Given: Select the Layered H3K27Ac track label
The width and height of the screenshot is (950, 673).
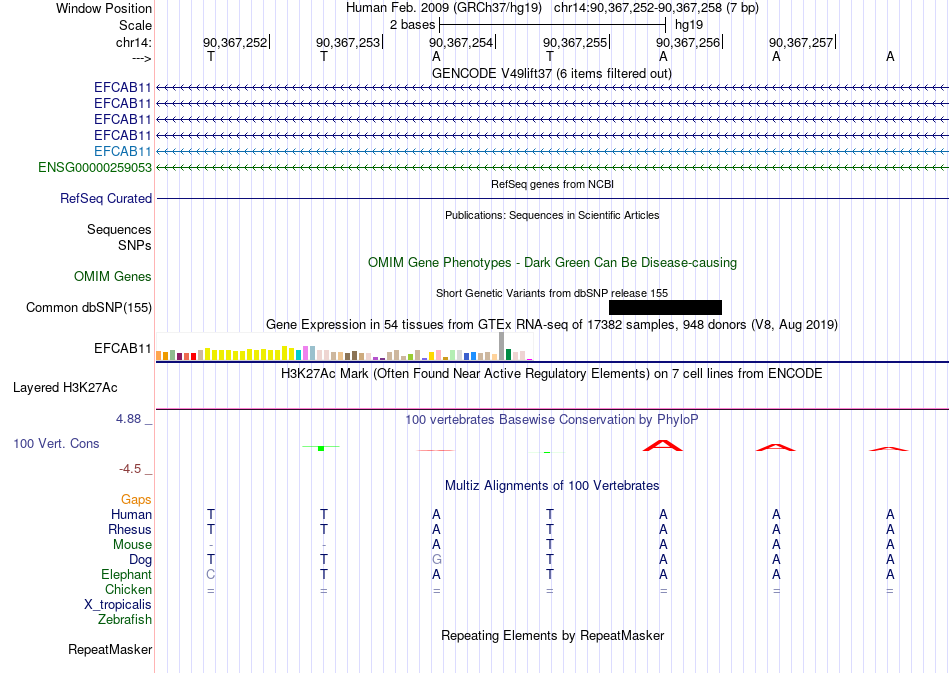Looking at the screenshot, I should (x=65, y=388).
